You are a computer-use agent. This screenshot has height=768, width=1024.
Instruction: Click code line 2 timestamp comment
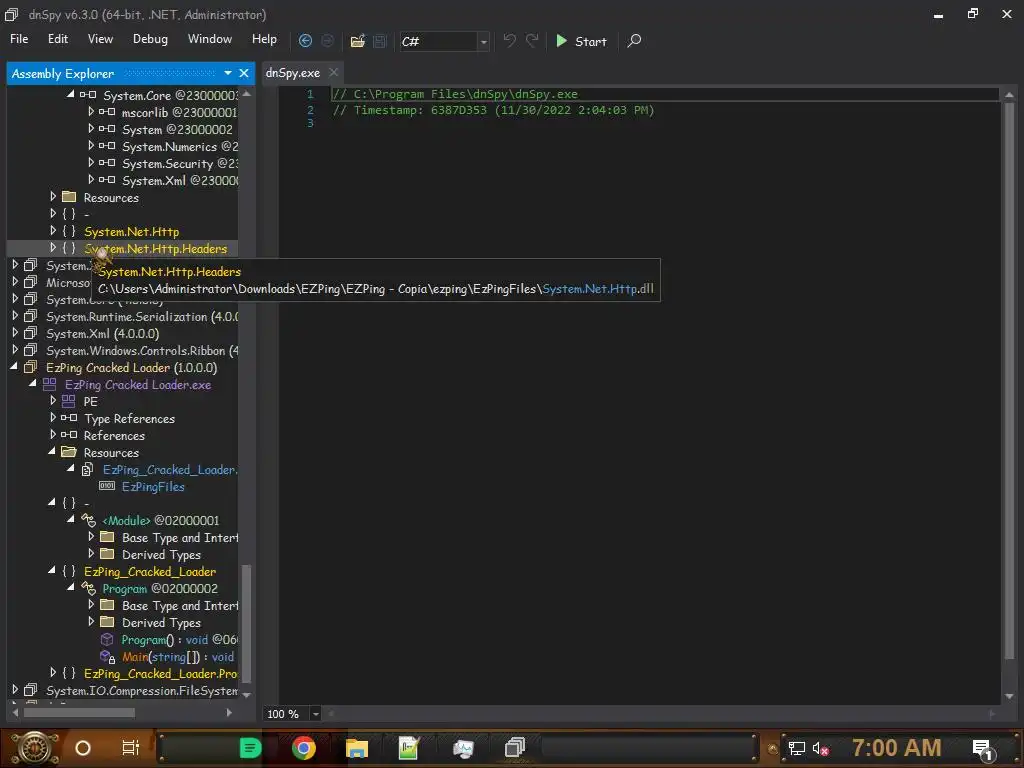pos(493,110)
